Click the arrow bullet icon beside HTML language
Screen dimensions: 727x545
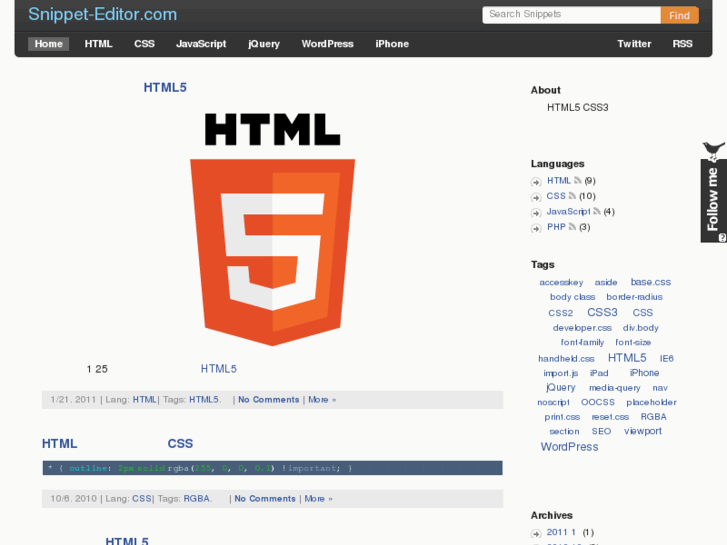click(536, 182)
